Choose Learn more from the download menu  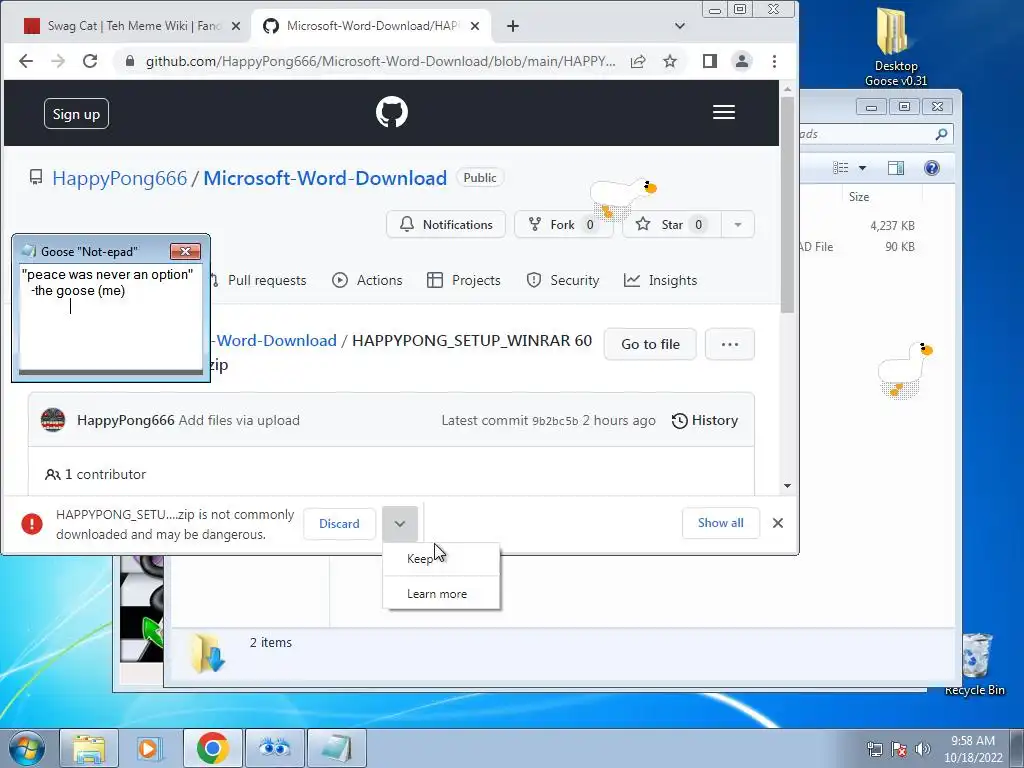(x=441, y=594)
